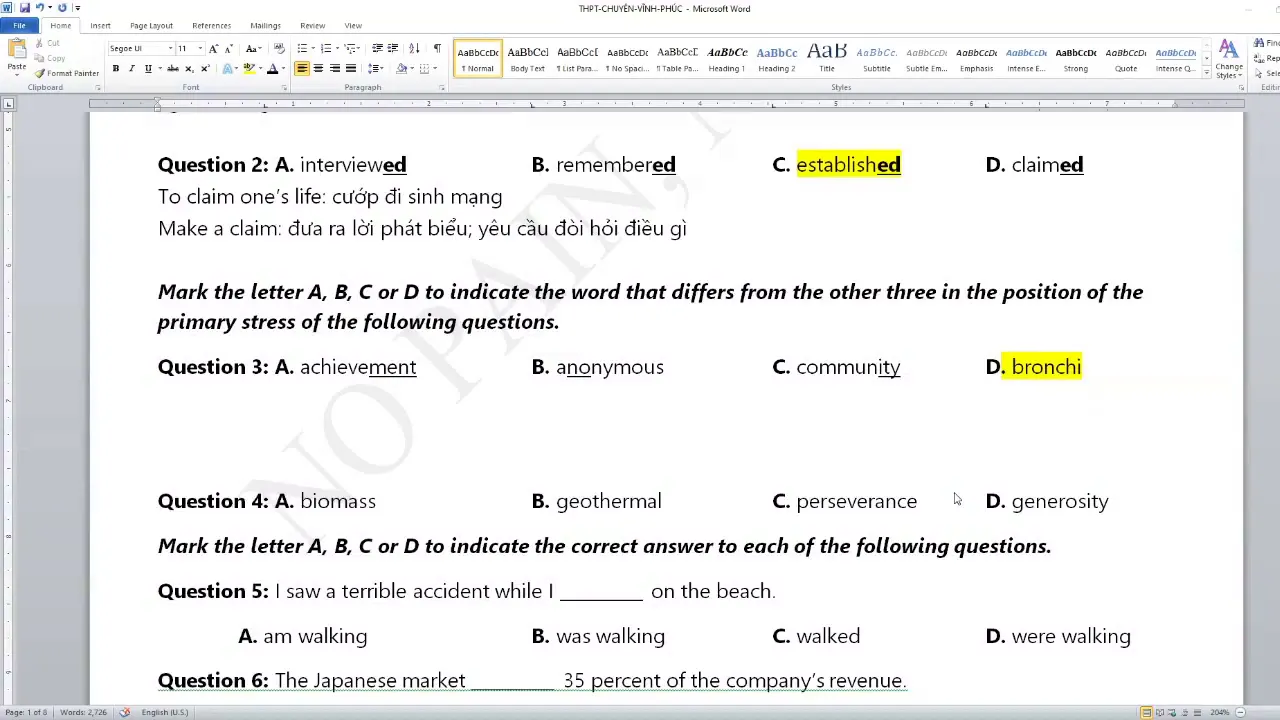
Task: Switch to the View tab
Action: pos(353,25)
